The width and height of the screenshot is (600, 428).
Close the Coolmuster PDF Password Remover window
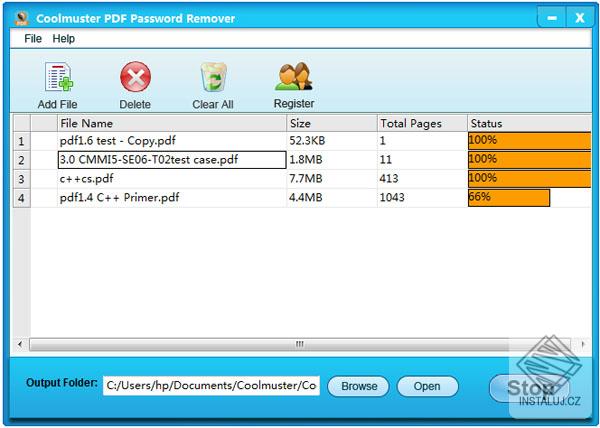point(580,18)
